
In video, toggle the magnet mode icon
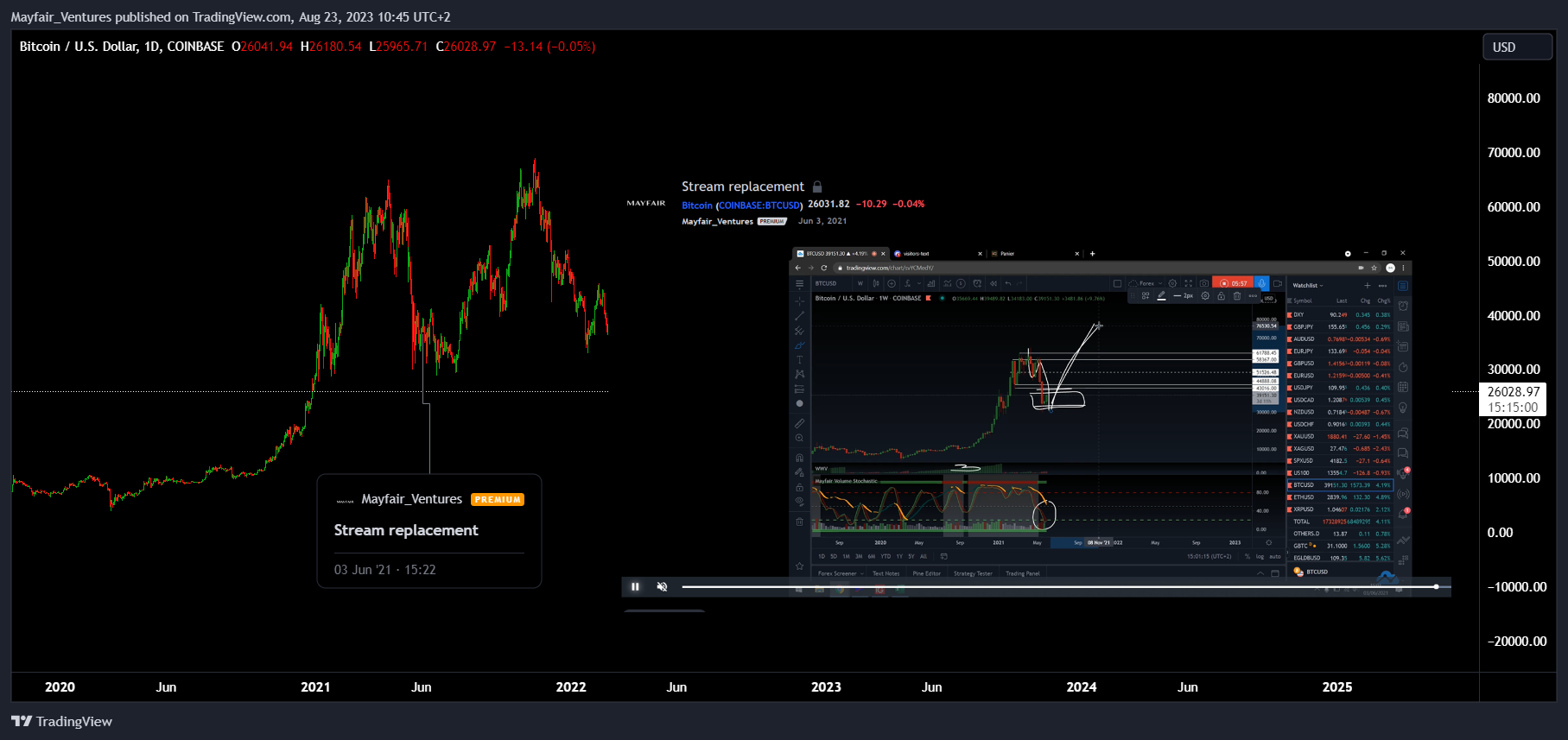pos(799,458)
